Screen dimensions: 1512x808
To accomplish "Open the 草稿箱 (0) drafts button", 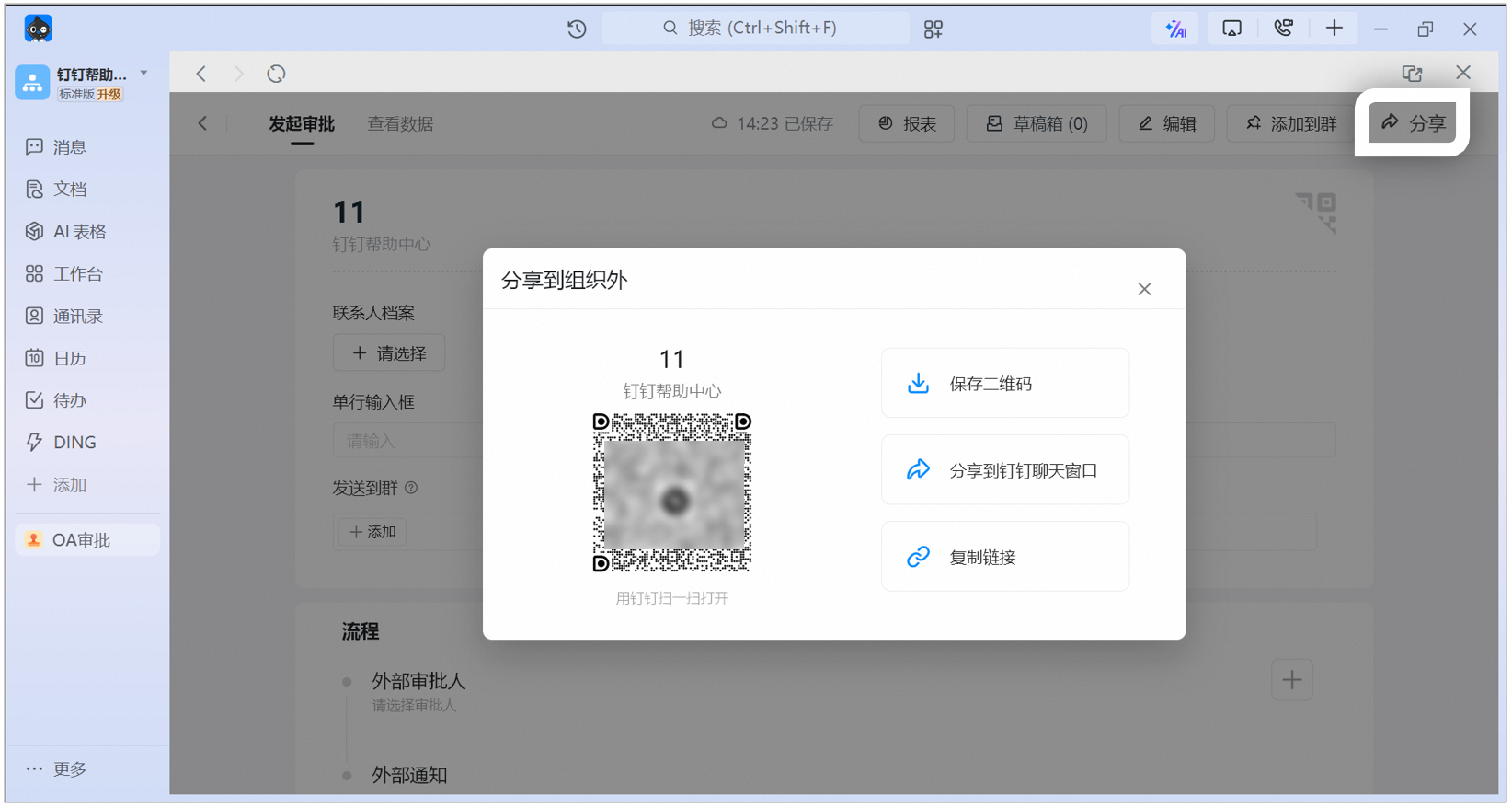I will click(x=1037, y=123).
